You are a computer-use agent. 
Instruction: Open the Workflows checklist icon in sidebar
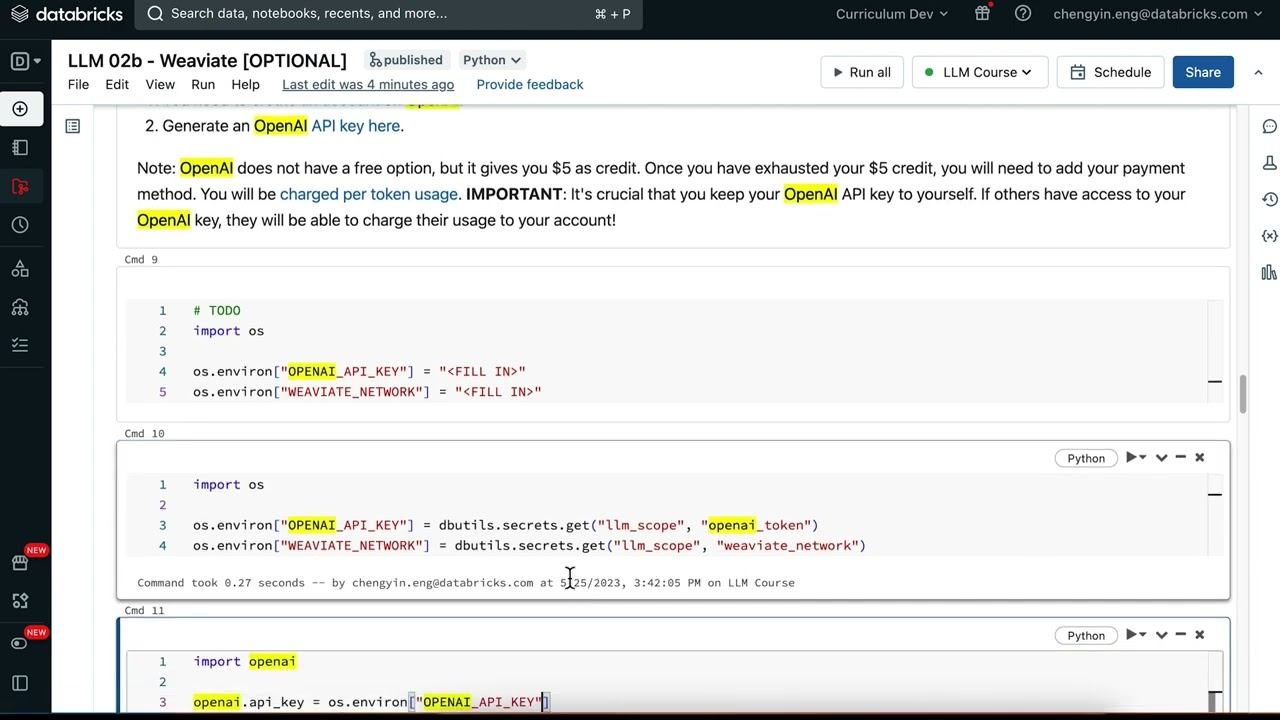tap(20, 345)
